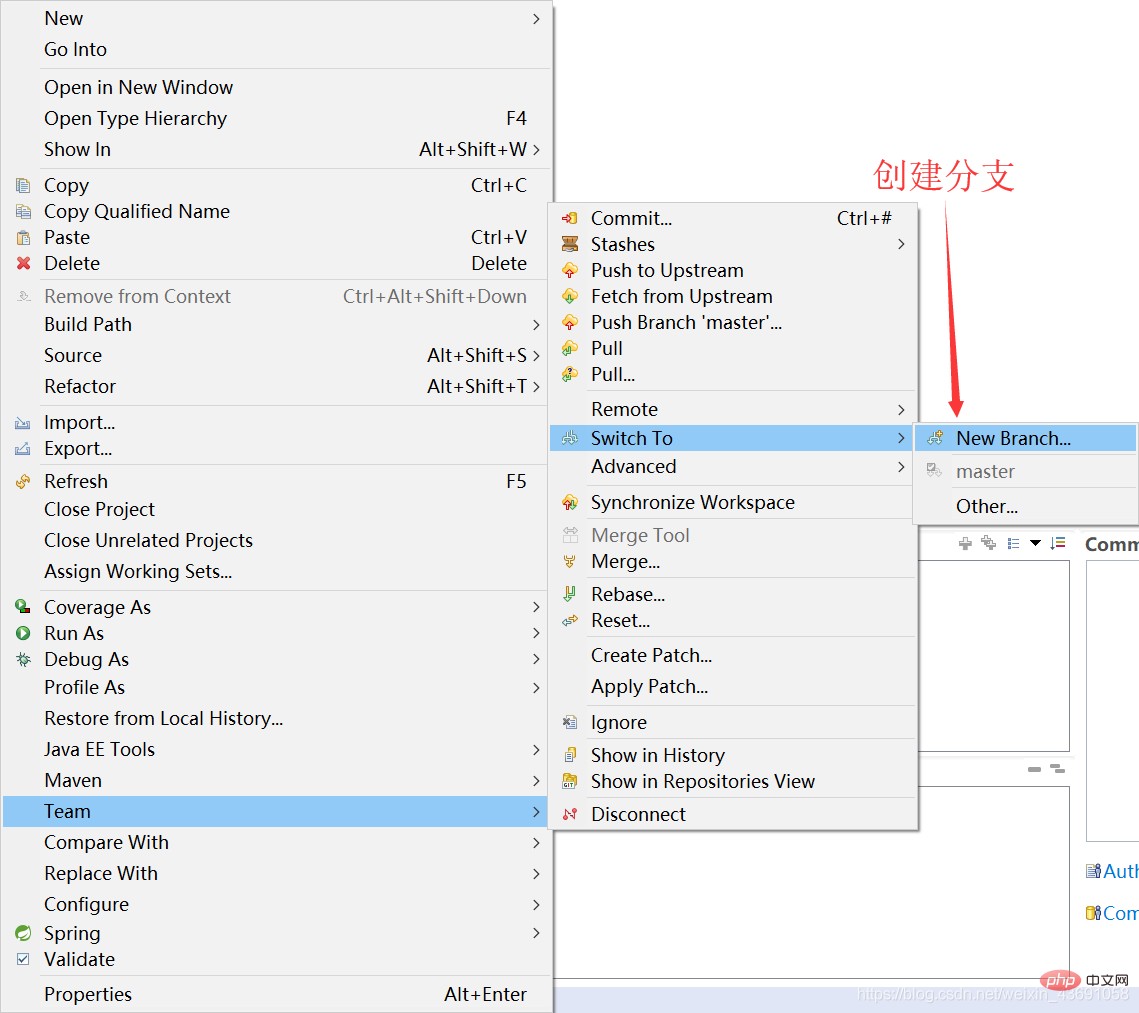Click the Copy Qualified Name icon
The width and height of the screenshot is (1139, 1013).
(23, 211)
